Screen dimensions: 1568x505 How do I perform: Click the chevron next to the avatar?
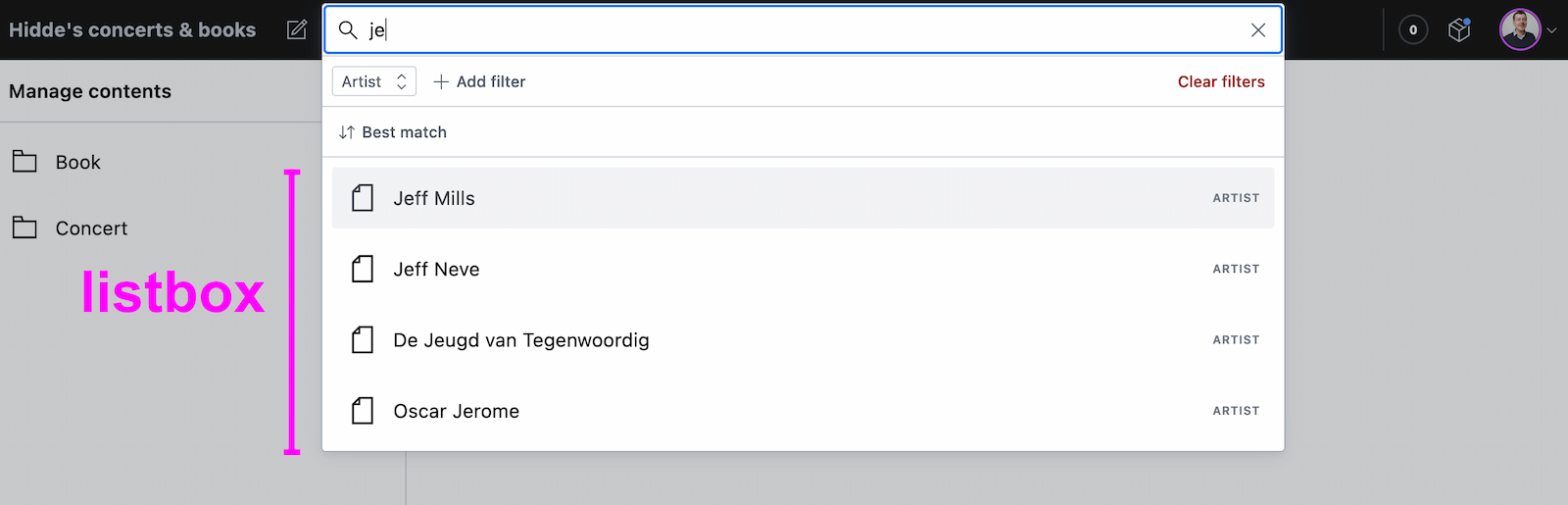1551,30
